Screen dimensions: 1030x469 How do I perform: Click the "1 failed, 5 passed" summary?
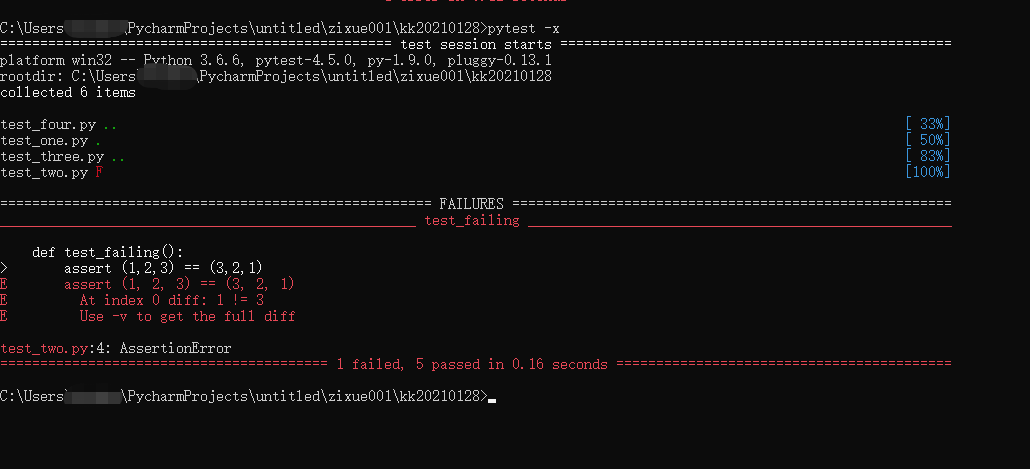coord(471,365)
